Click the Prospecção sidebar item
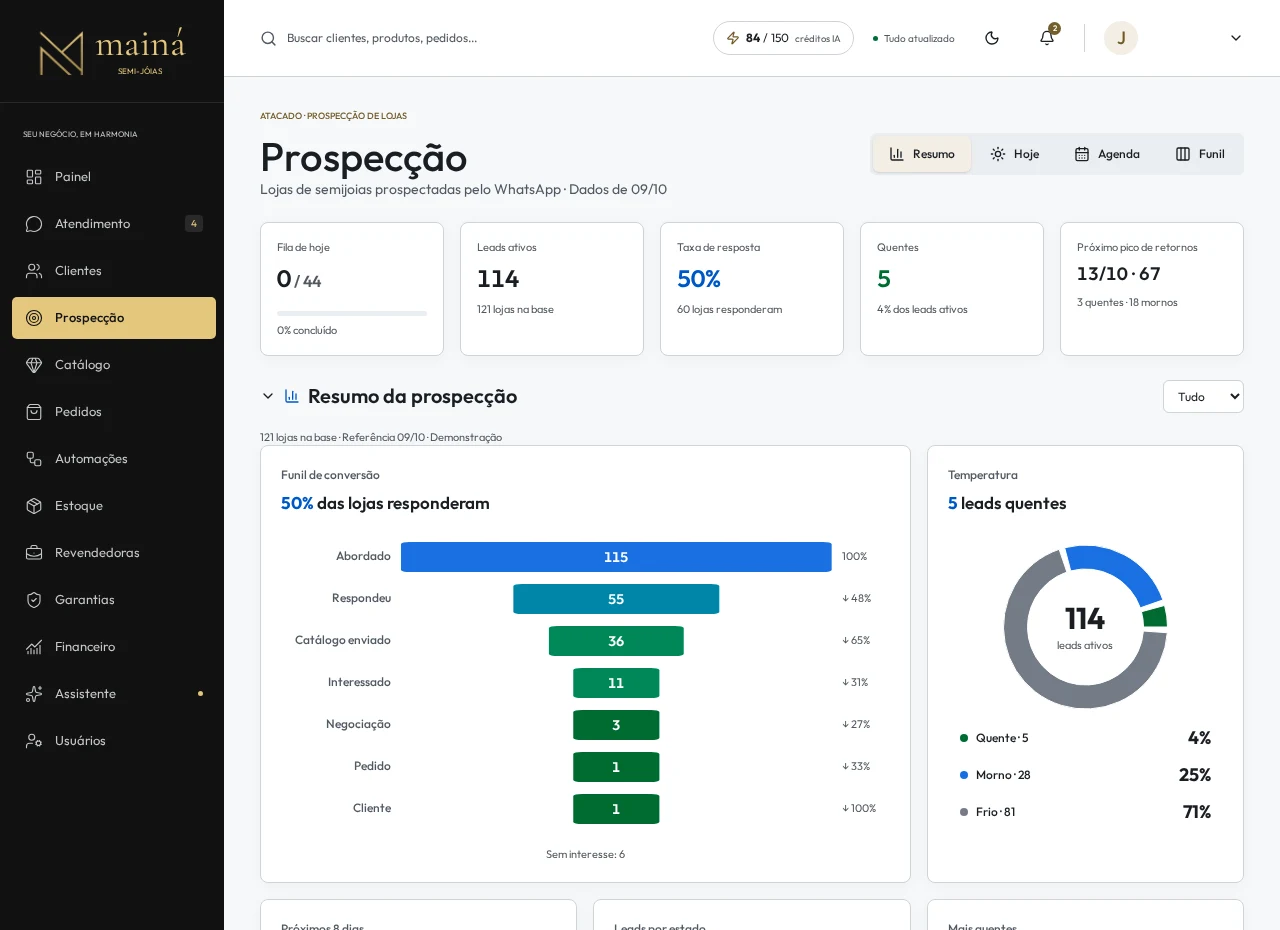This screenshot has width=1280, height=930. 114,318
